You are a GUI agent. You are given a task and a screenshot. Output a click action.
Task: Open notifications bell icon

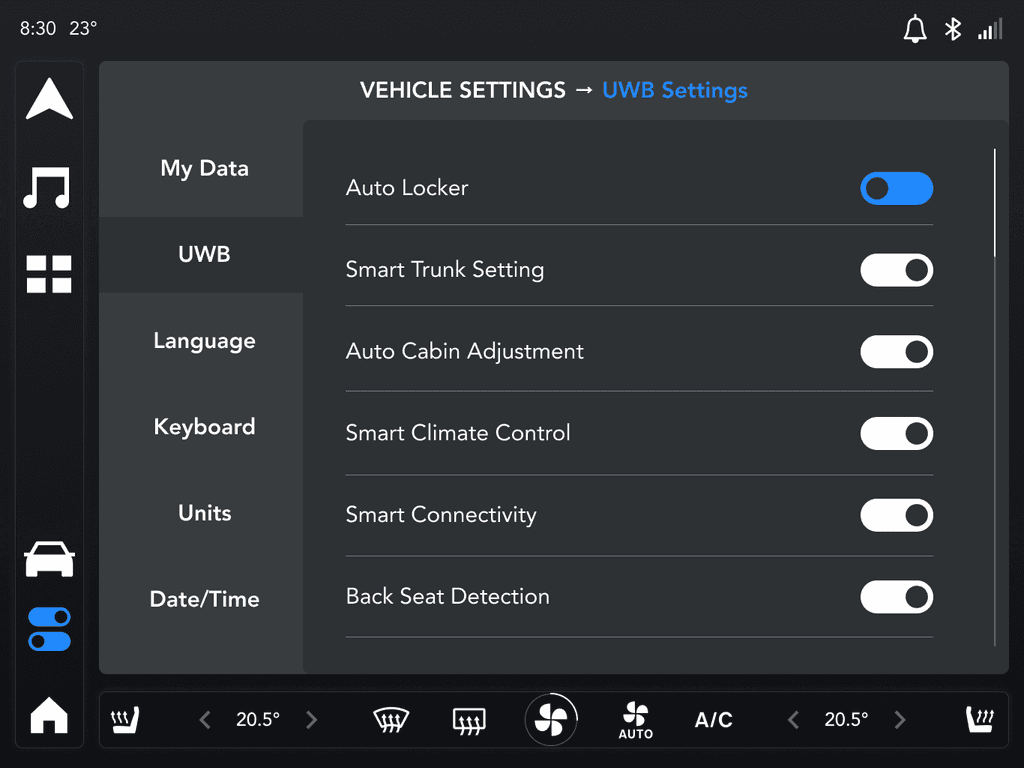pos(914,29)
